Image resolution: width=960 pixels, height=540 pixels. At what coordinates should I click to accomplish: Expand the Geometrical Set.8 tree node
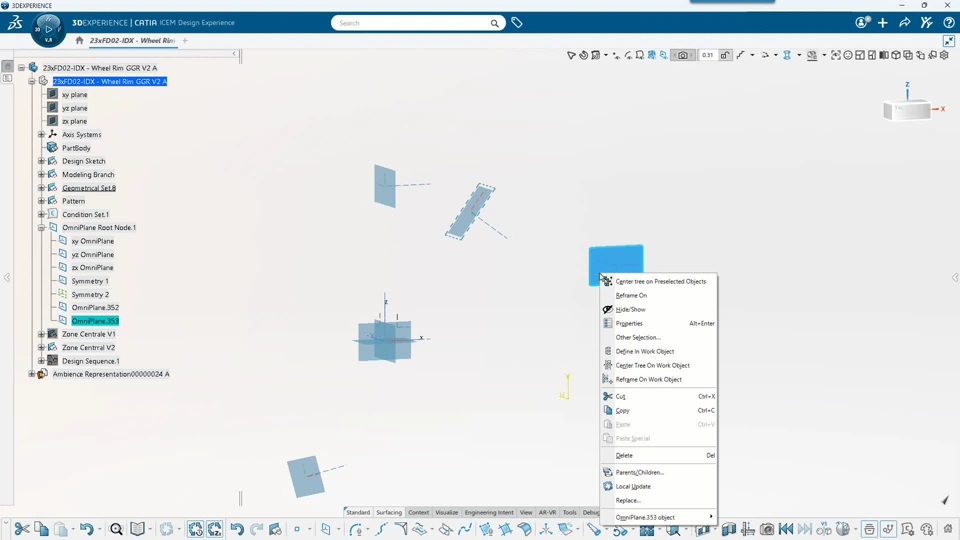tap(42, 188)
